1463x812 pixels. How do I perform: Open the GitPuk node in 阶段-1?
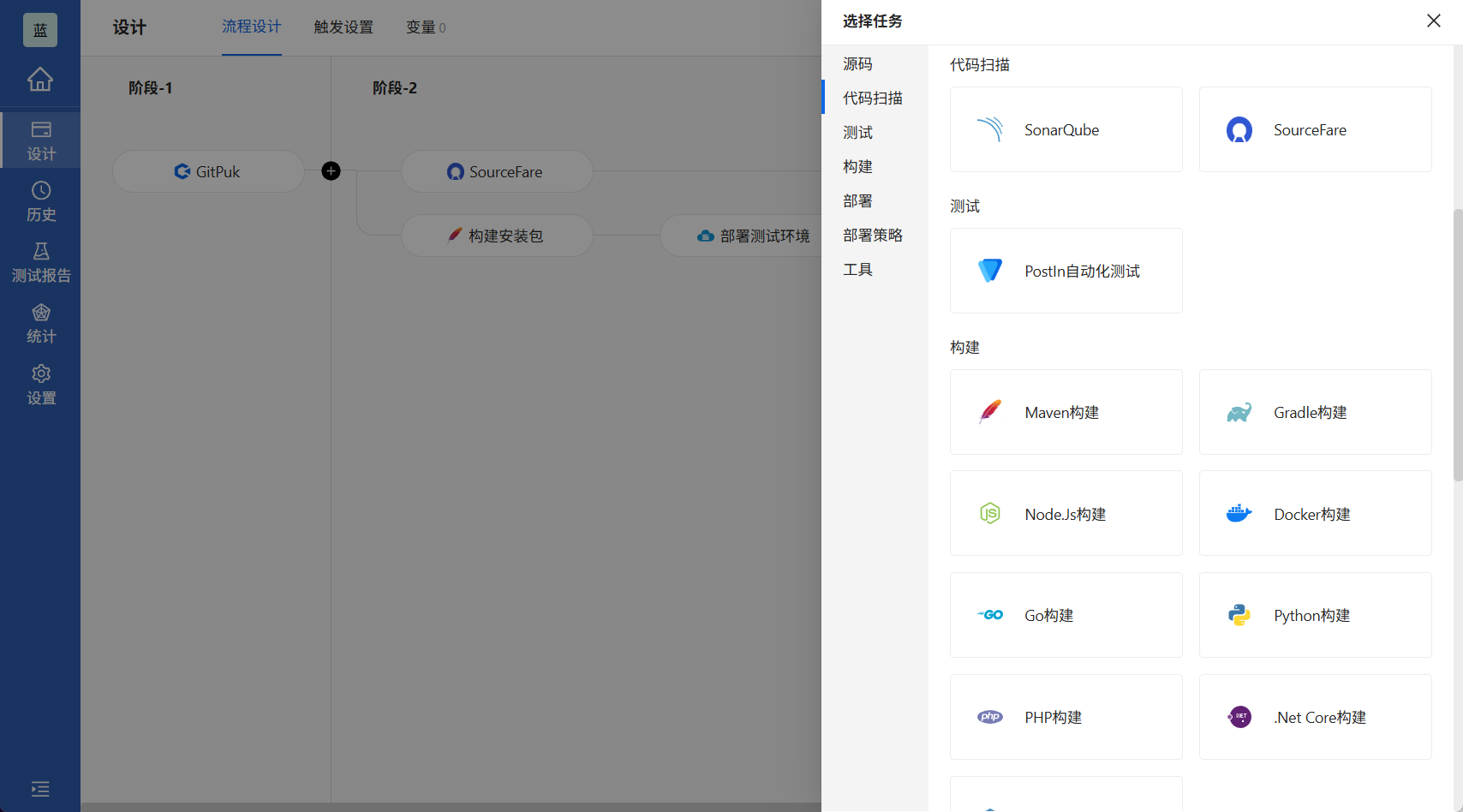[x=208, y=171]
